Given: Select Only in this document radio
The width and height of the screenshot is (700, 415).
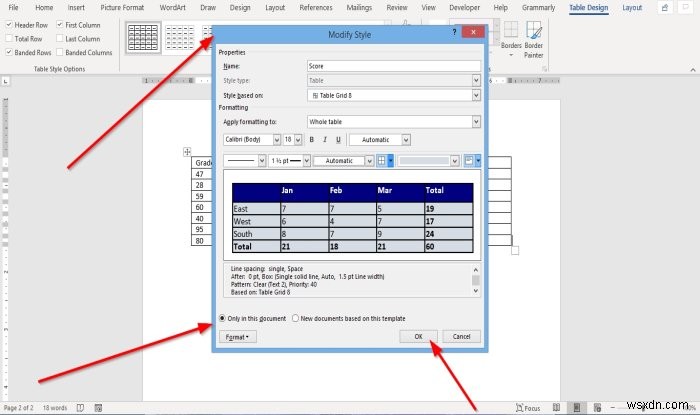Looking at the screenshot, I should (222, 318).
